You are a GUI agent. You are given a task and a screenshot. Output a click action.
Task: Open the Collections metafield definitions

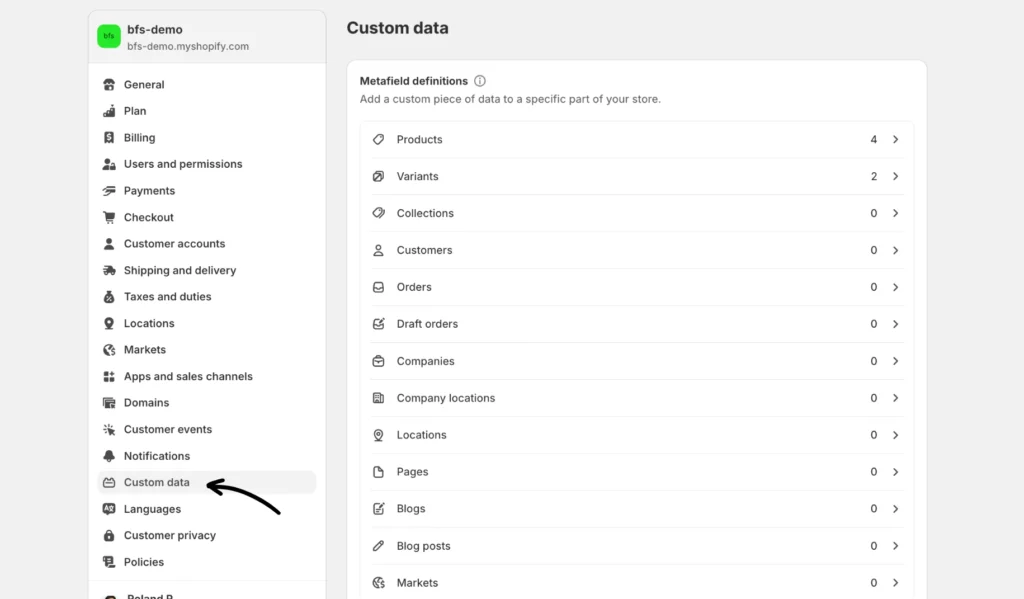pos(425,213)
